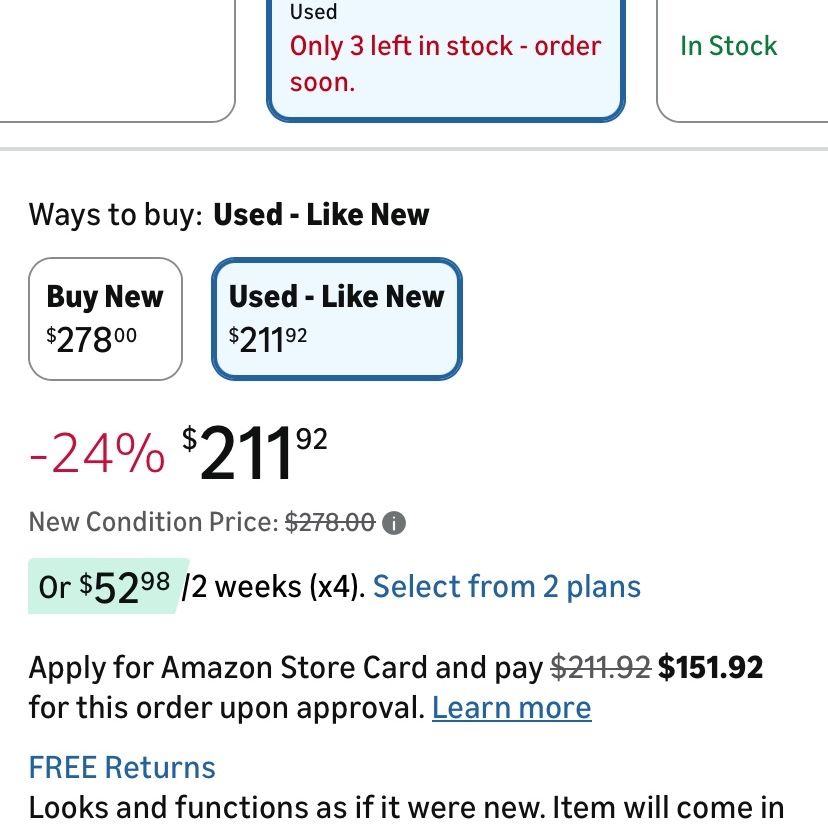Click the large $211.92 price
The image size is (828, 828).
click(x=255, y=453)
